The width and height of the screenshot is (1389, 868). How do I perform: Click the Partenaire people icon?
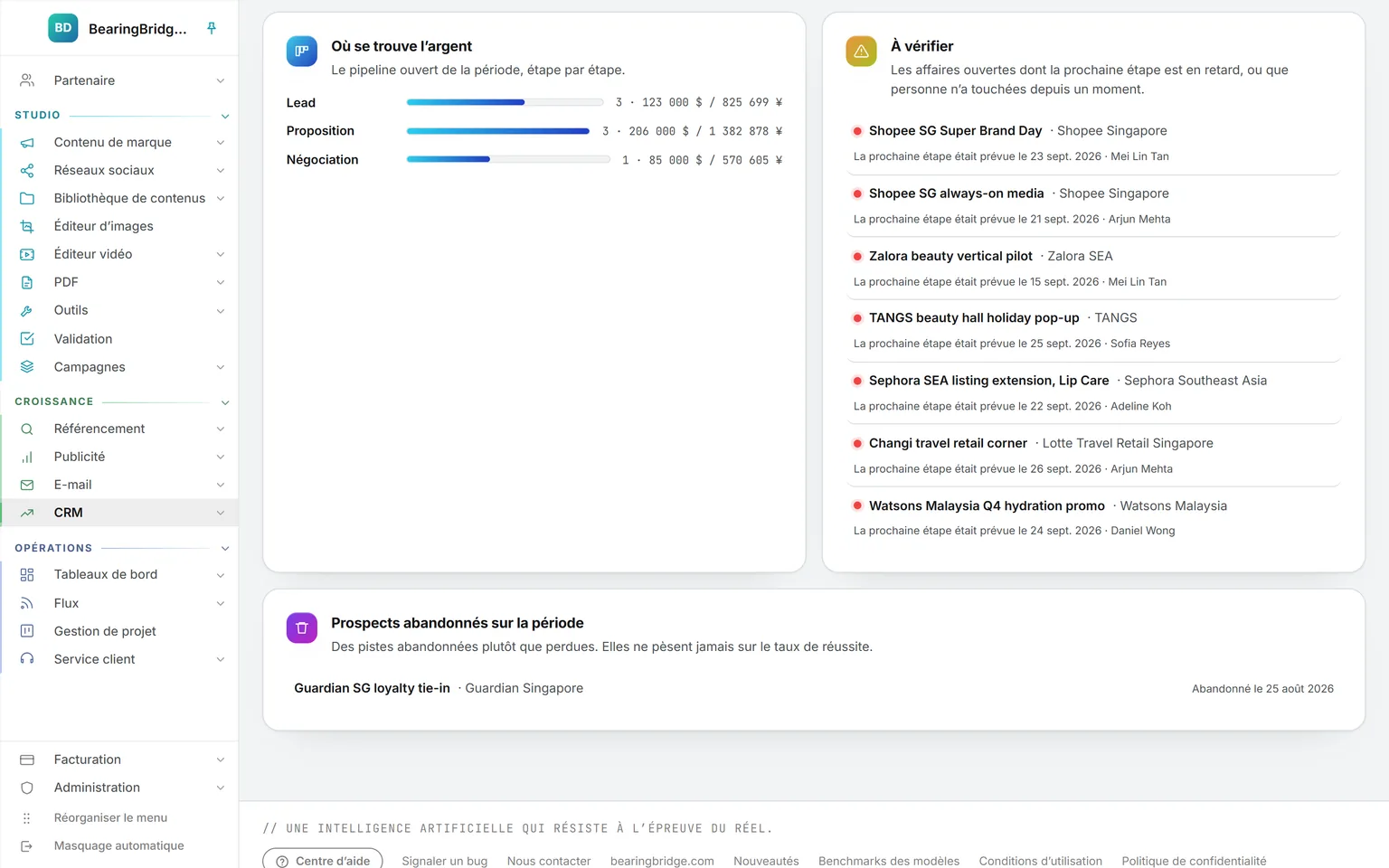click(x=27, y=80)
